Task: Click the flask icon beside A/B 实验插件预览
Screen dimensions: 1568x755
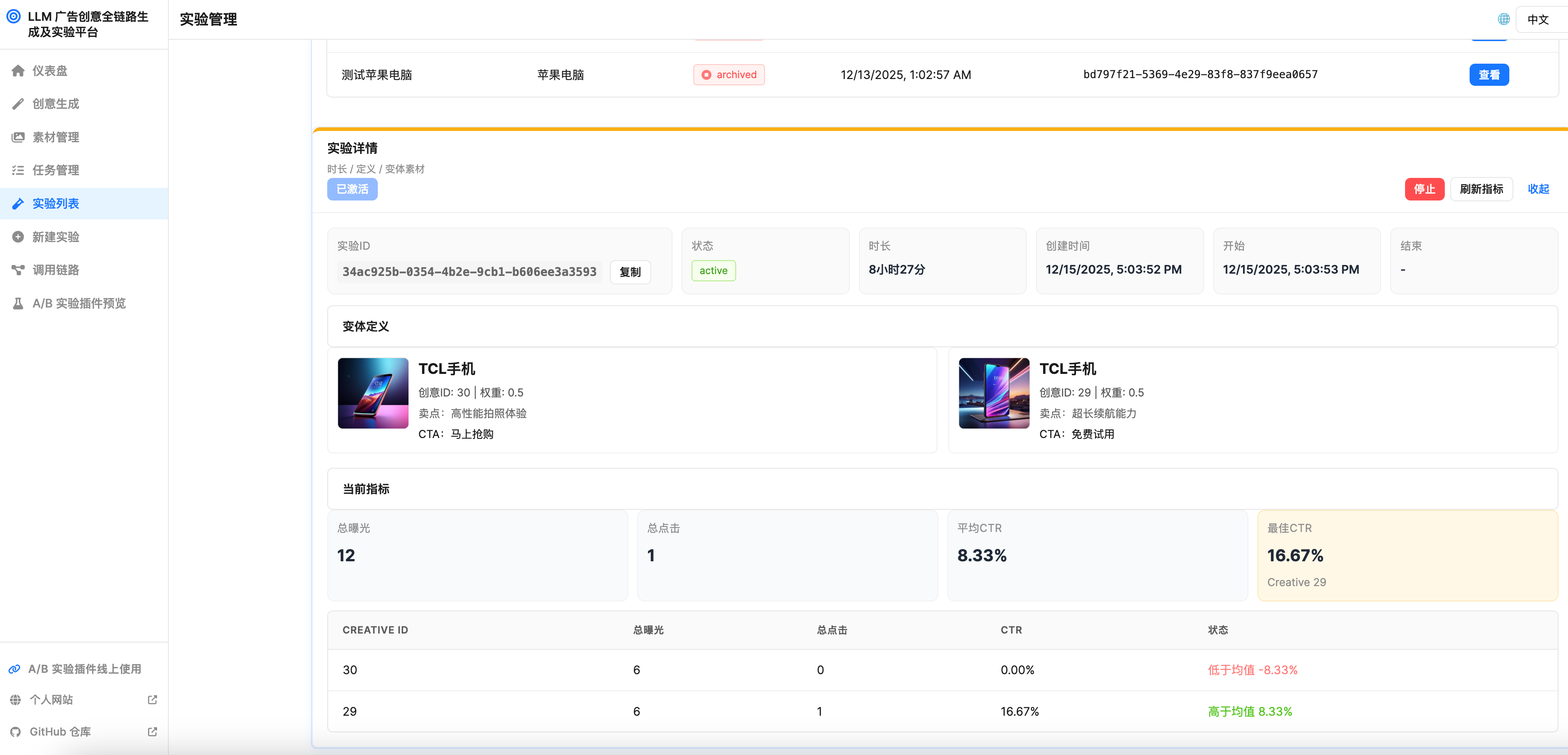Action: tap(18, 303)
